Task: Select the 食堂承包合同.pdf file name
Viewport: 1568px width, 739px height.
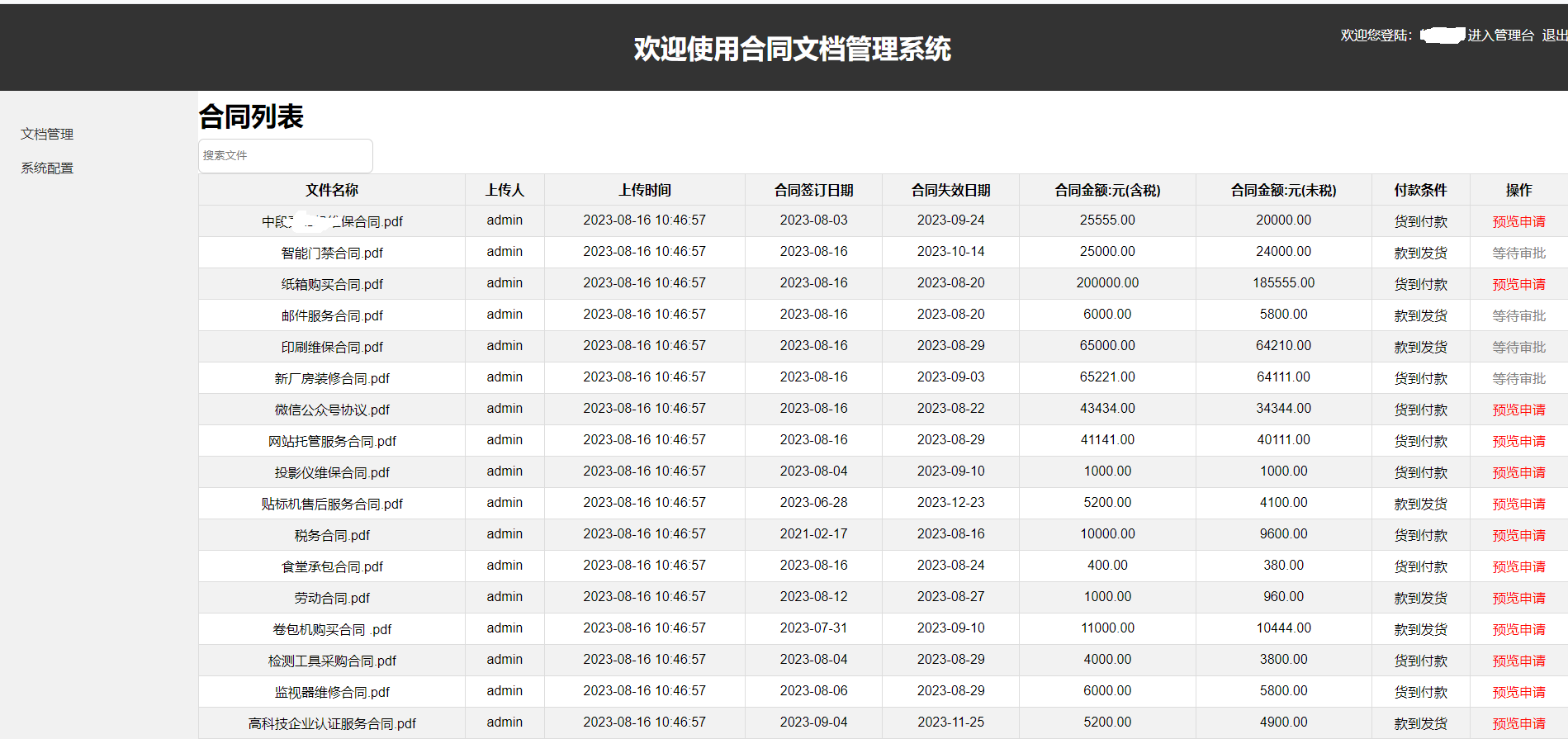Action: 332,566
